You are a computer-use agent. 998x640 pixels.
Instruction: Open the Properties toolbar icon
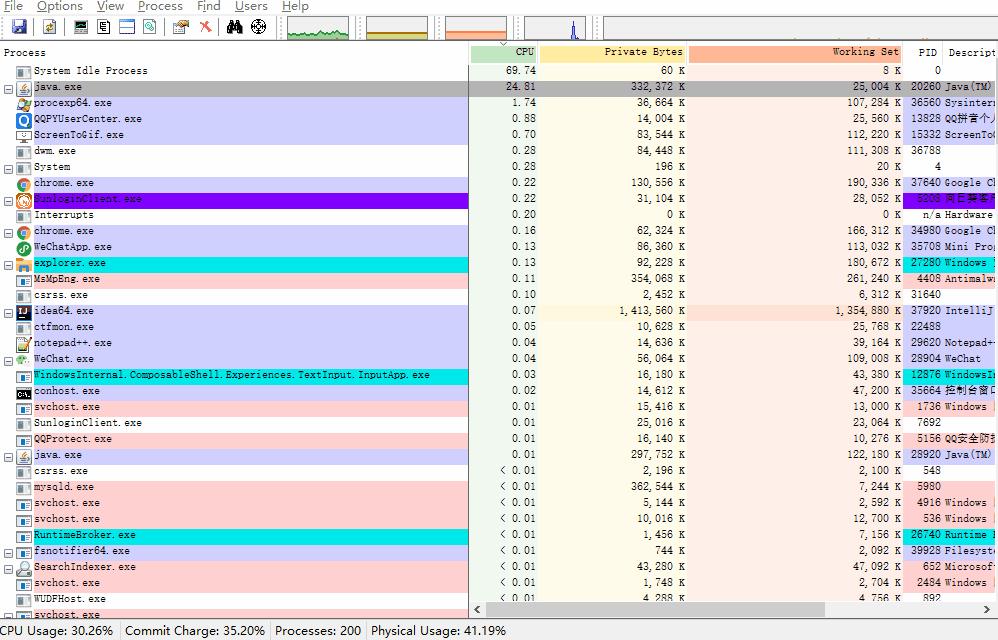pyautogui.click(x=180, y=27)
